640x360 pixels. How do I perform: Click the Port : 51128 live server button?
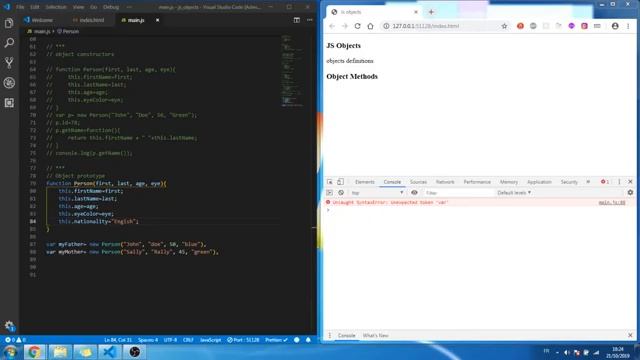point(243,340)
